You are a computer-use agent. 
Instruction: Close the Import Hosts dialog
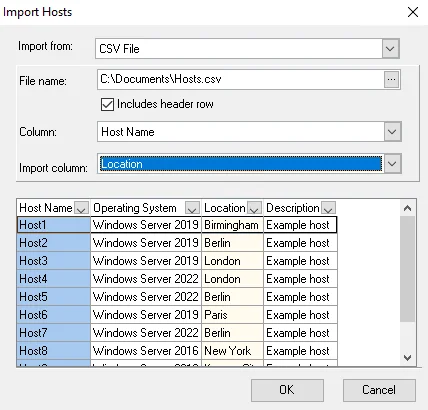point(413,12)
